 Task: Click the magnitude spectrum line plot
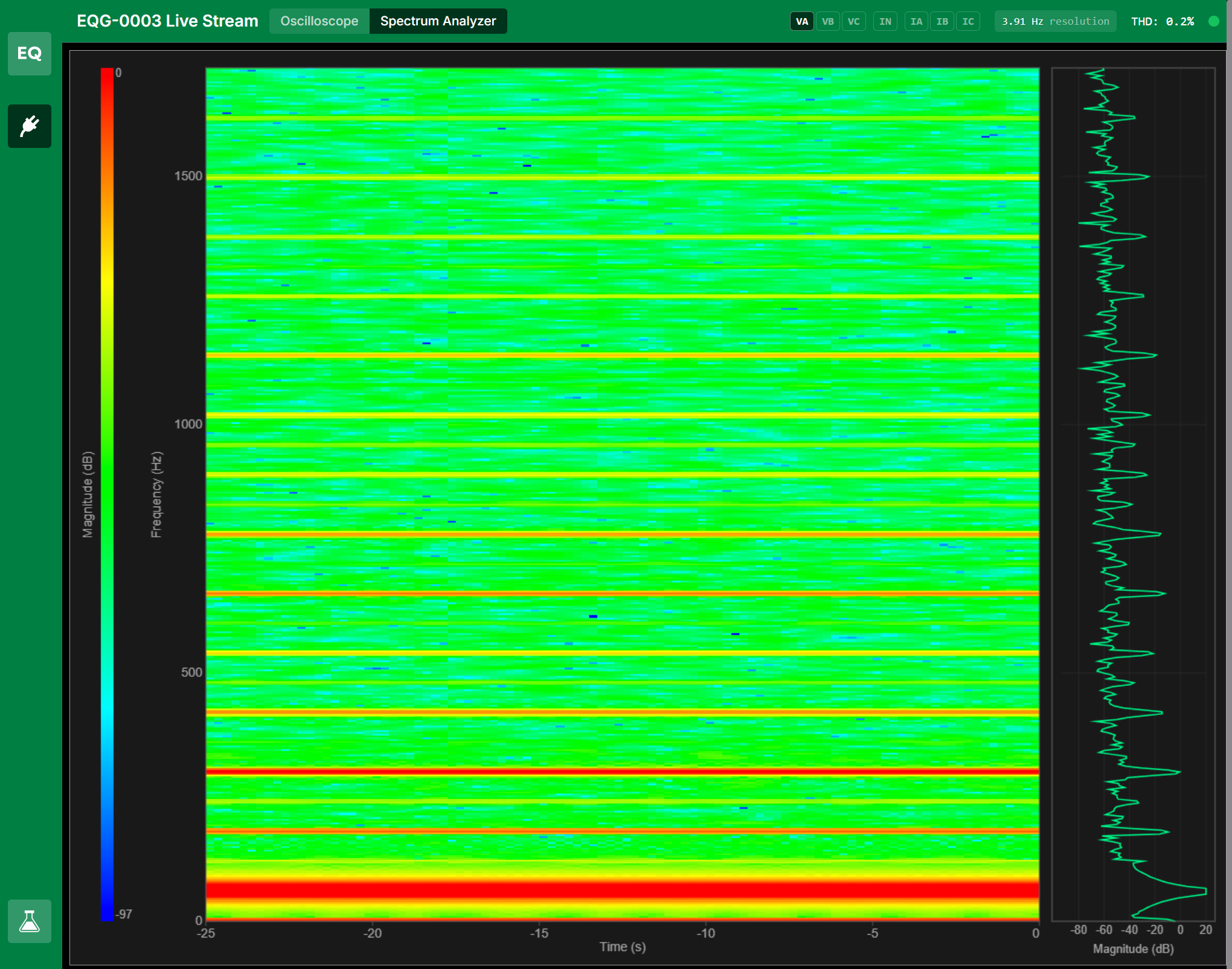[x=1133, y=494]
